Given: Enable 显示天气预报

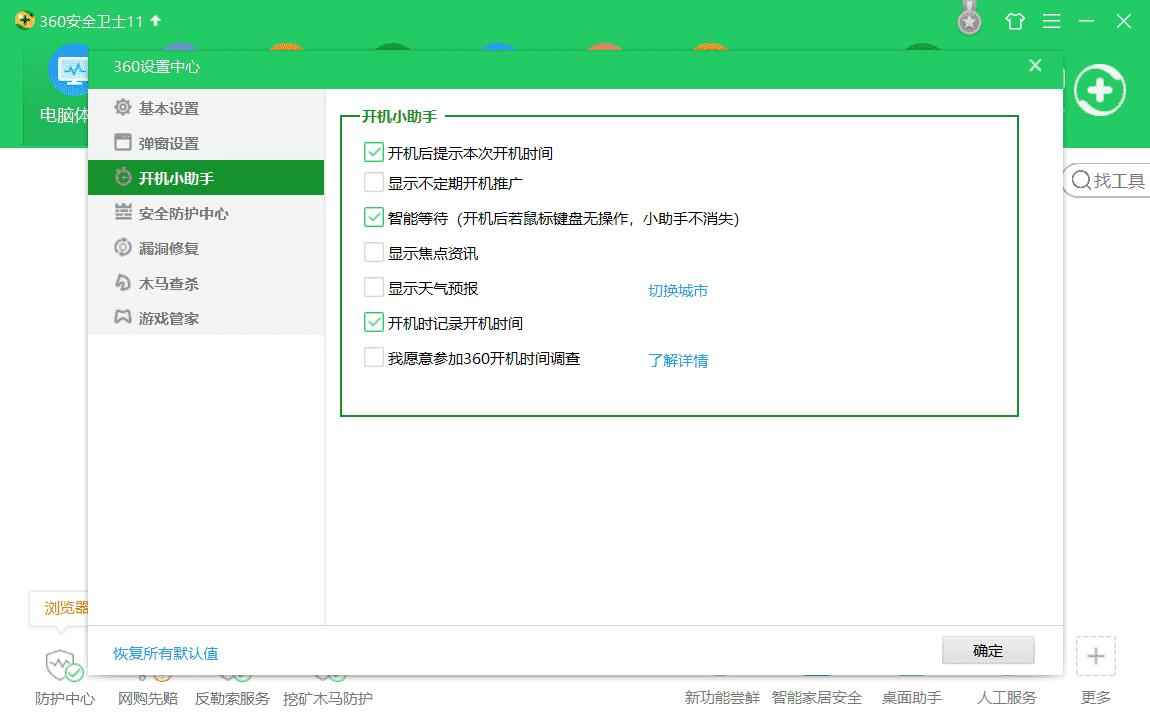Looking at the screenshot, I should coord(374,288).
